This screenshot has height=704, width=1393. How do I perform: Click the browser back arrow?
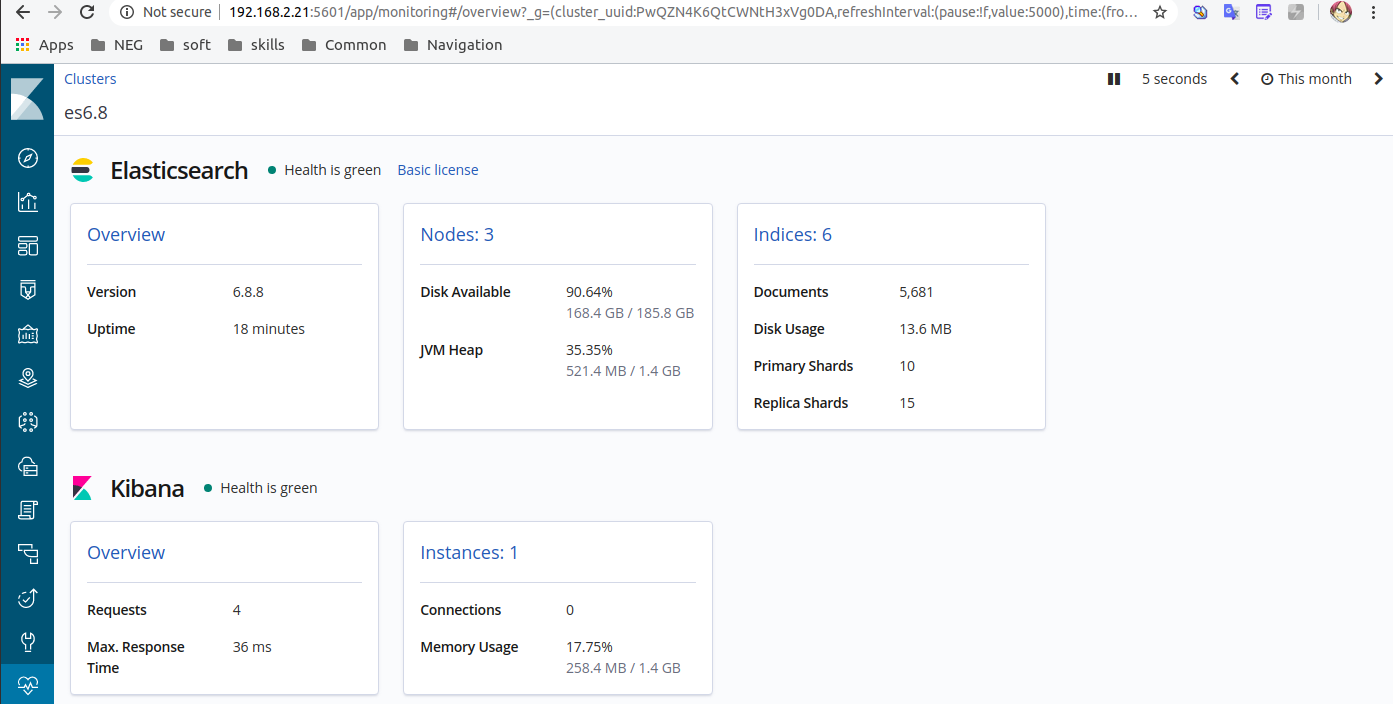pyautogui.click(x=23, y=12)
